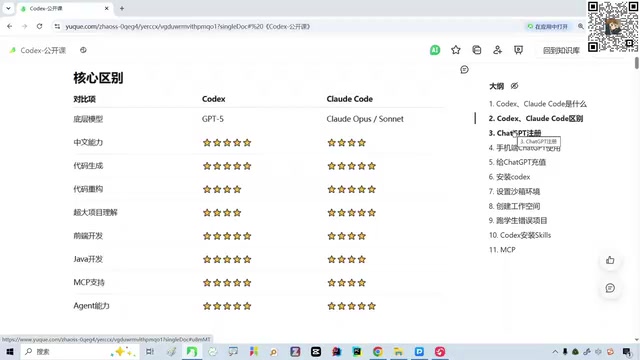640x360 pixels.
Task: Click the 中文能力 row label
Action: point(88,142)
